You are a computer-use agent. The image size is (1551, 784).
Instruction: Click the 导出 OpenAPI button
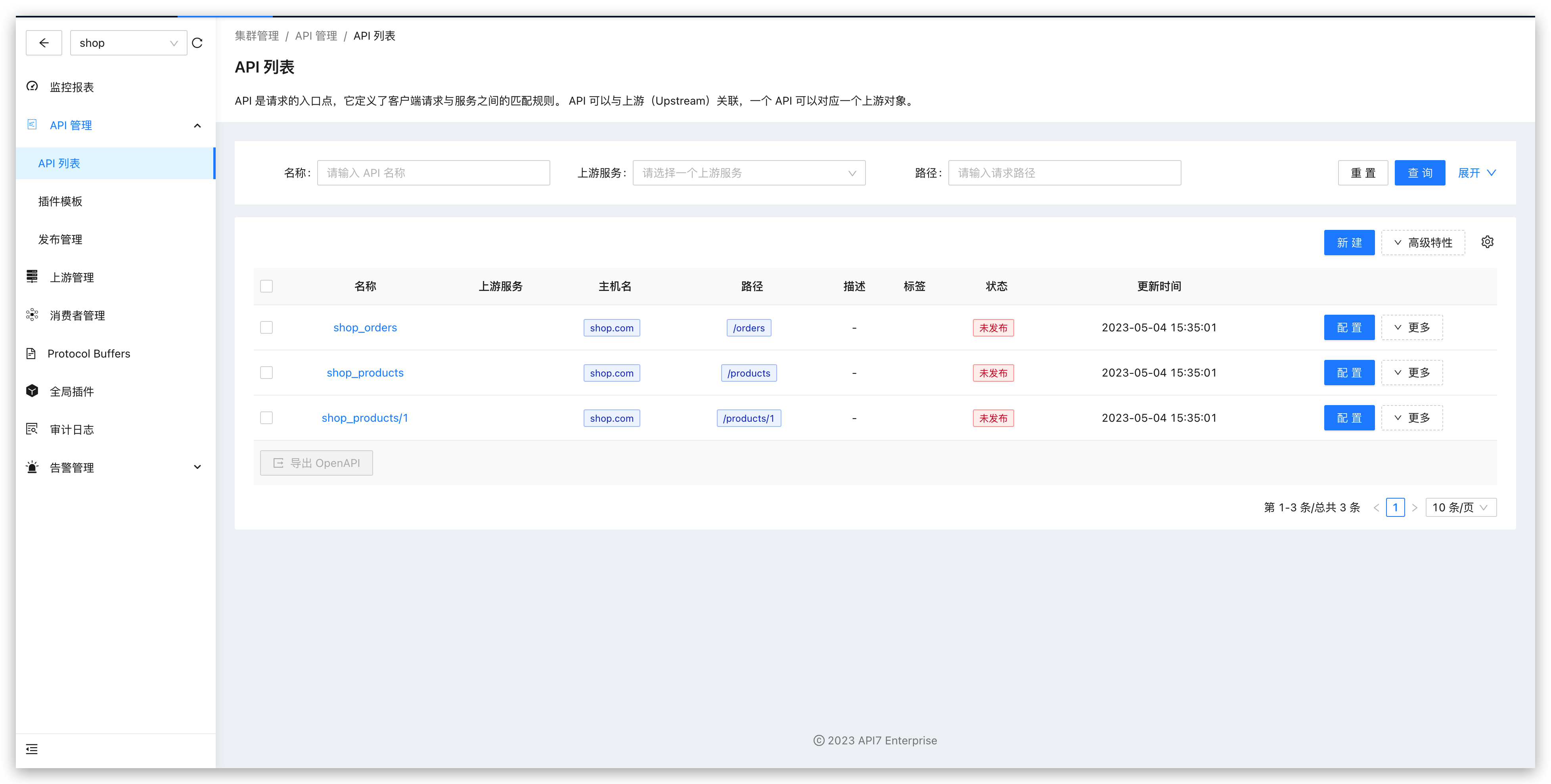pos(316,463)
